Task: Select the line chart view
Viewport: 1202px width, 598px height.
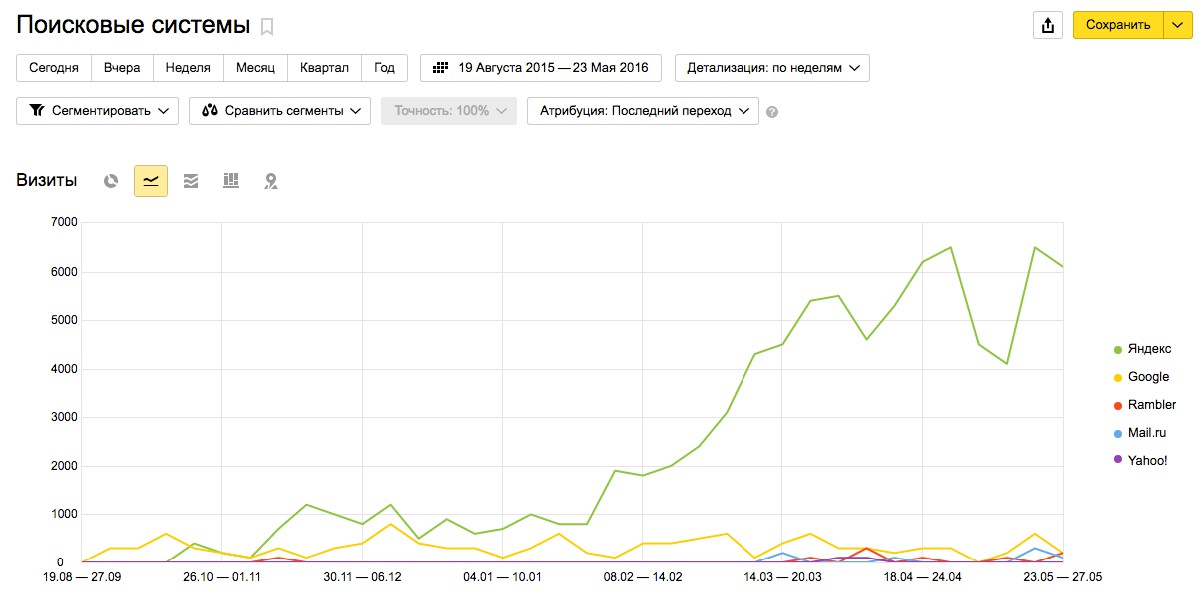Action: tap(151, 181)
